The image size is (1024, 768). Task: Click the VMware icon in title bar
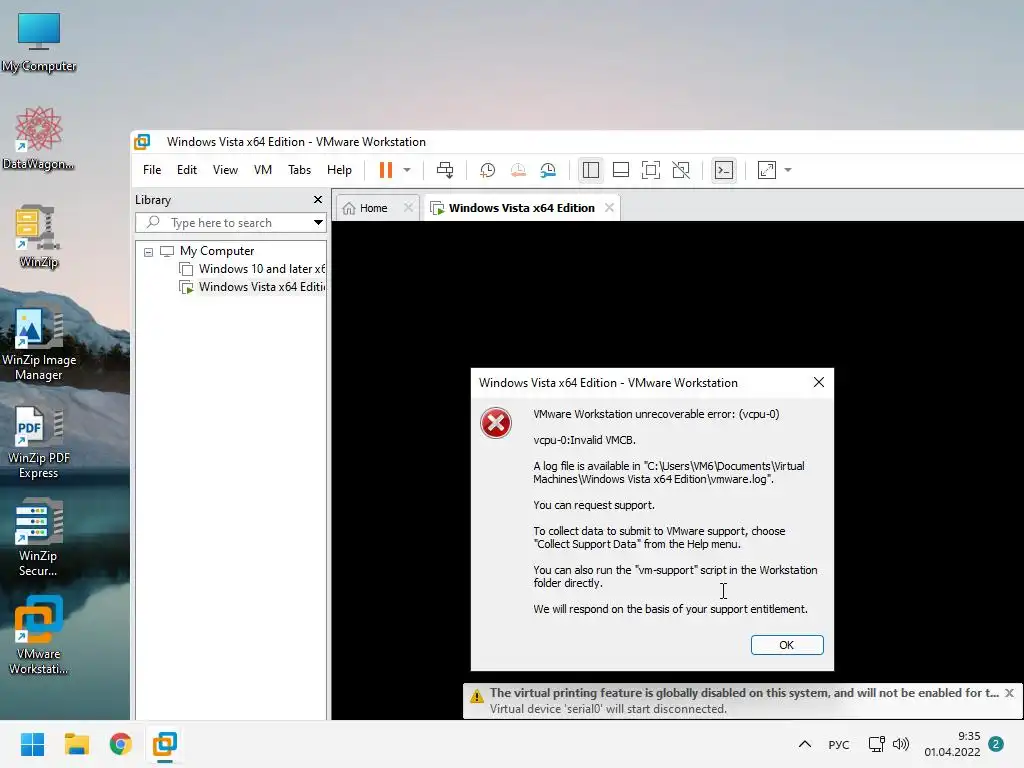[142, 142]
